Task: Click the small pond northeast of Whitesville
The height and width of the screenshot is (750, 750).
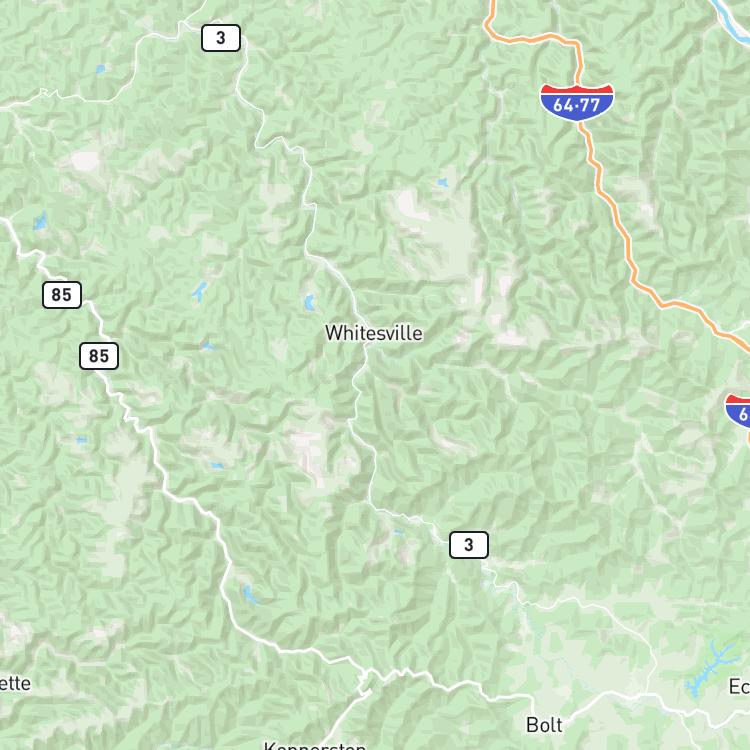Action: pos(442,182)
